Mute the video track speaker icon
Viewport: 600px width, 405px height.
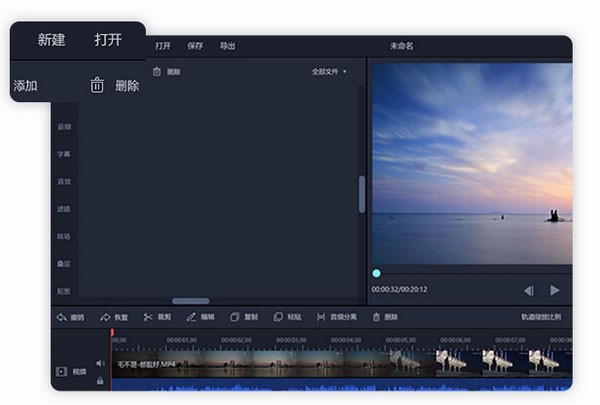[x=100, y=363]
